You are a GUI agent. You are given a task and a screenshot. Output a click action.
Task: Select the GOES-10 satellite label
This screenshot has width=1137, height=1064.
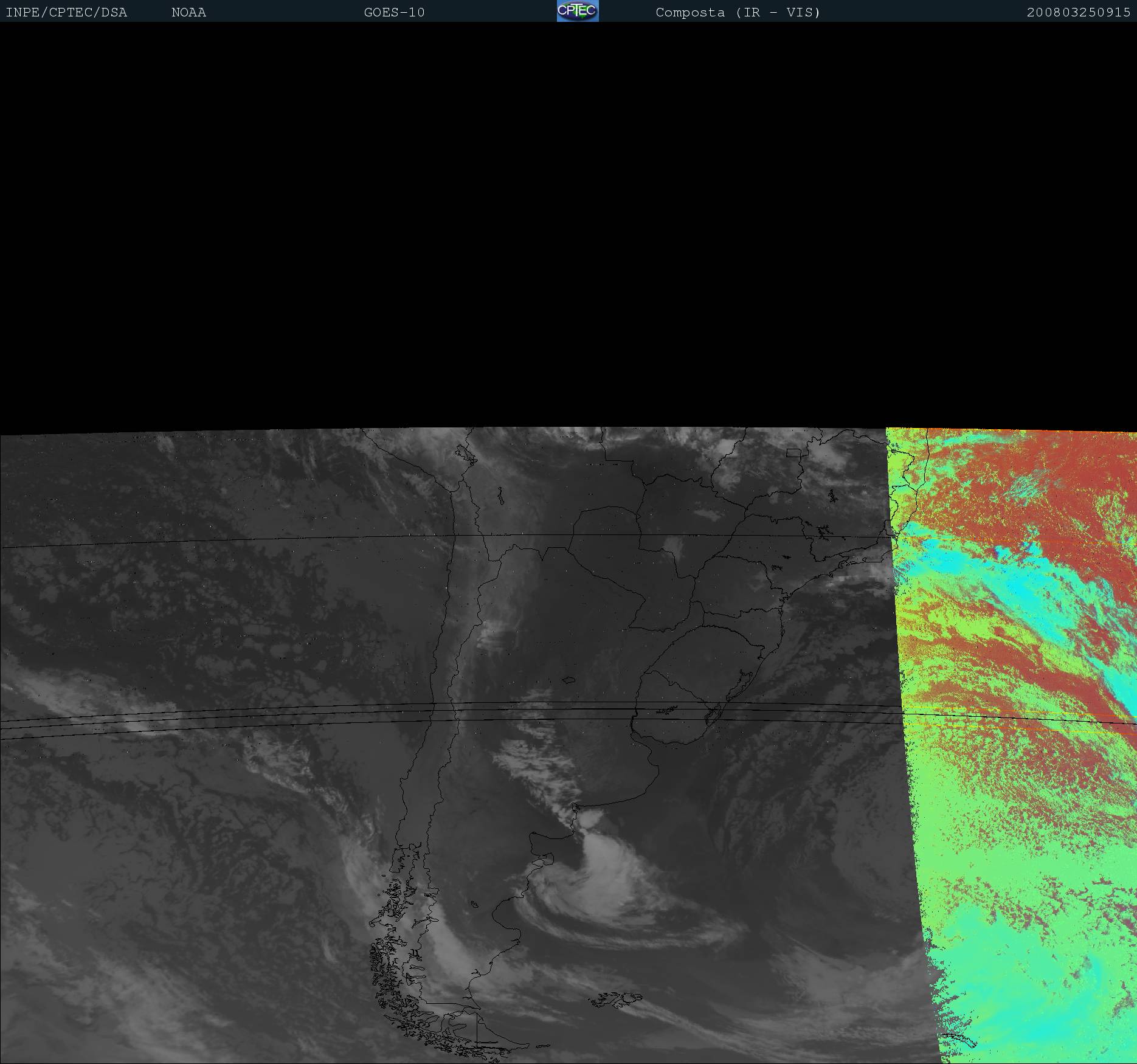[394, 12]
